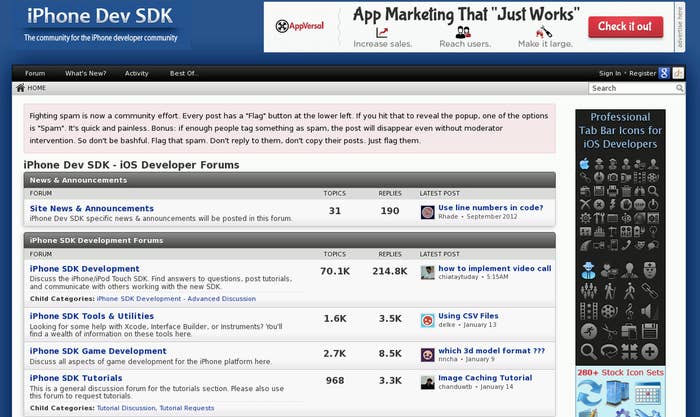This screenshot has height=417, width=700.
Task: Click the username Rhade
Action: [x=448, y=217]
